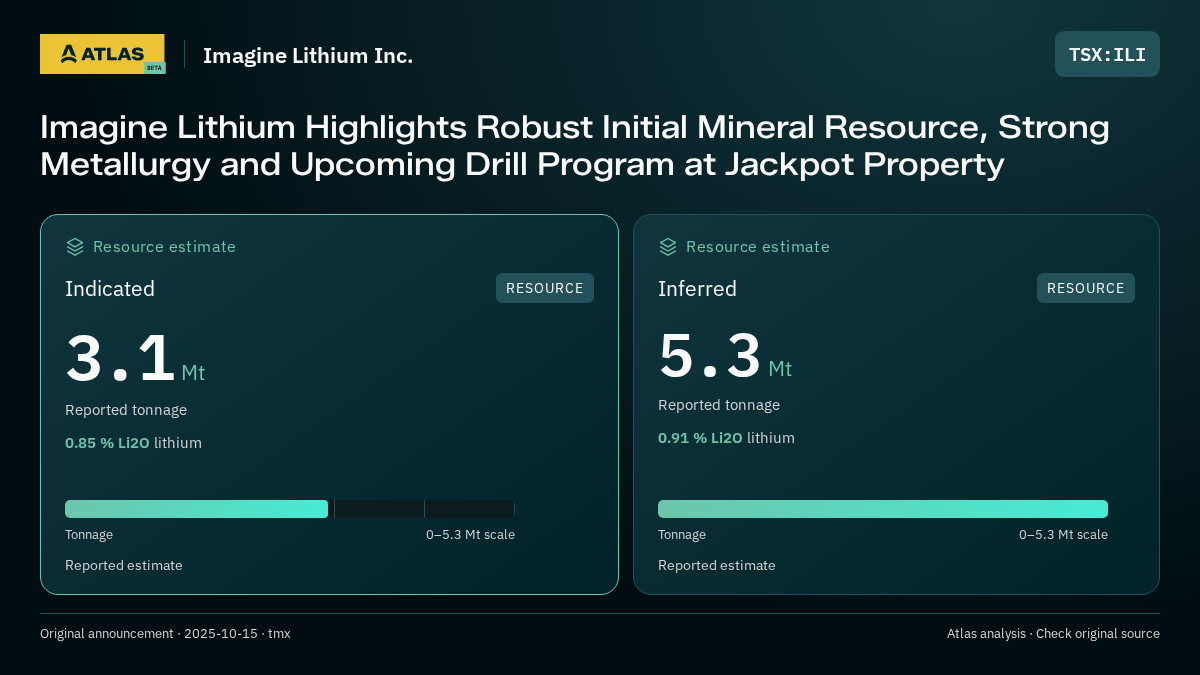Click the RESOURCE tag on the Indicated card
The height and width of the screenshot is (675, 1200).
pos(545,288)
